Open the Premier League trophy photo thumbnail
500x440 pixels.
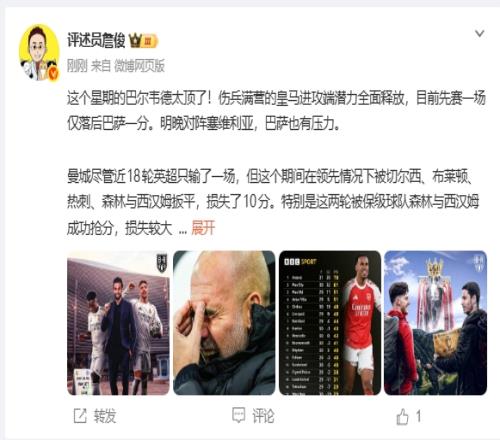click(x=435, y=323)
